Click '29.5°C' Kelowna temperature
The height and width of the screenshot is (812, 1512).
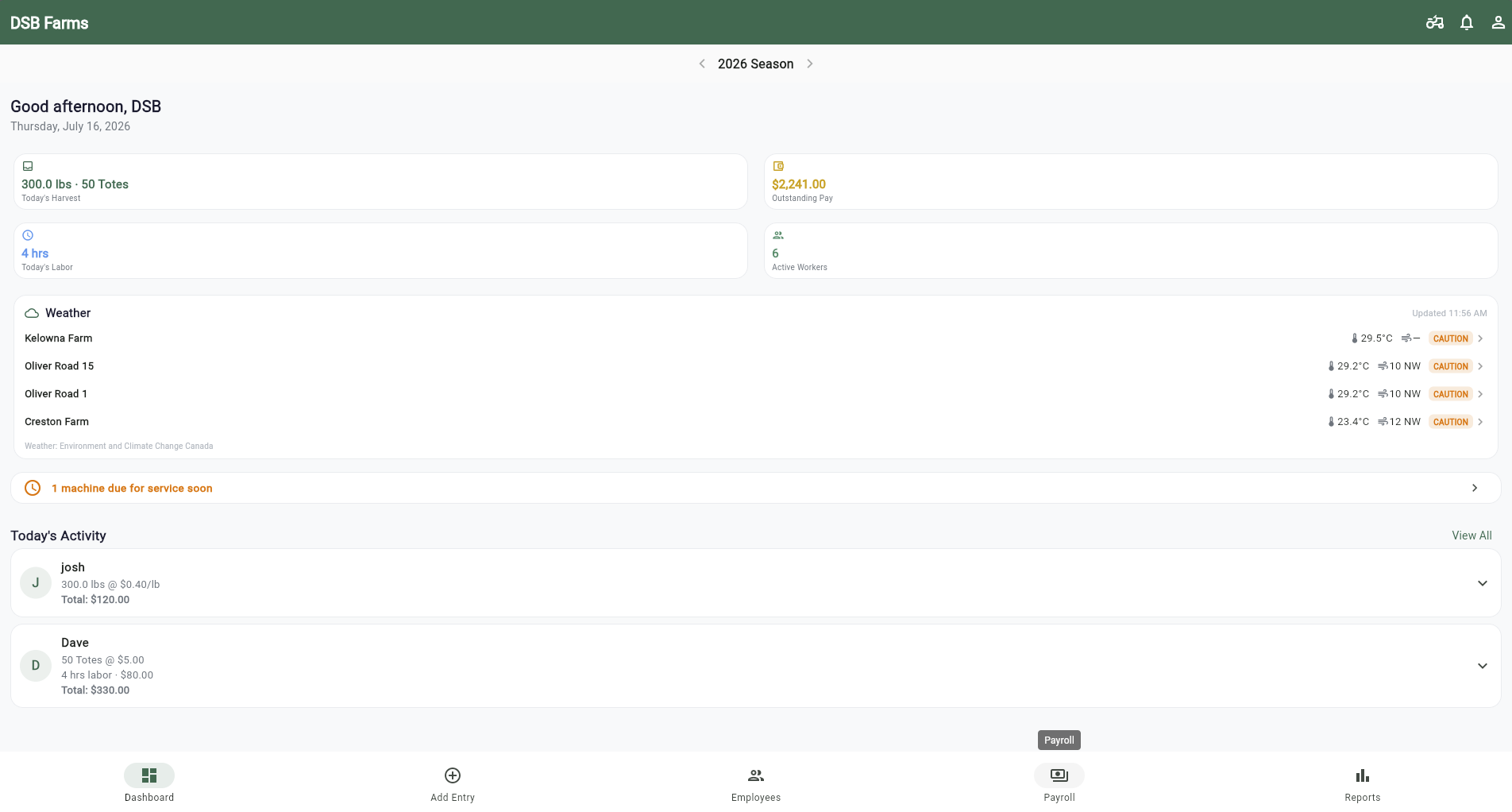(1376, 338)
